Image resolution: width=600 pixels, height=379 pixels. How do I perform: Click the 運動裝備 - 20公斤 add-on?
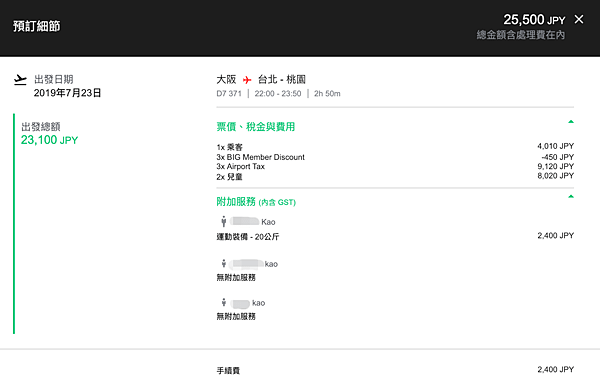tap(248, 237)
